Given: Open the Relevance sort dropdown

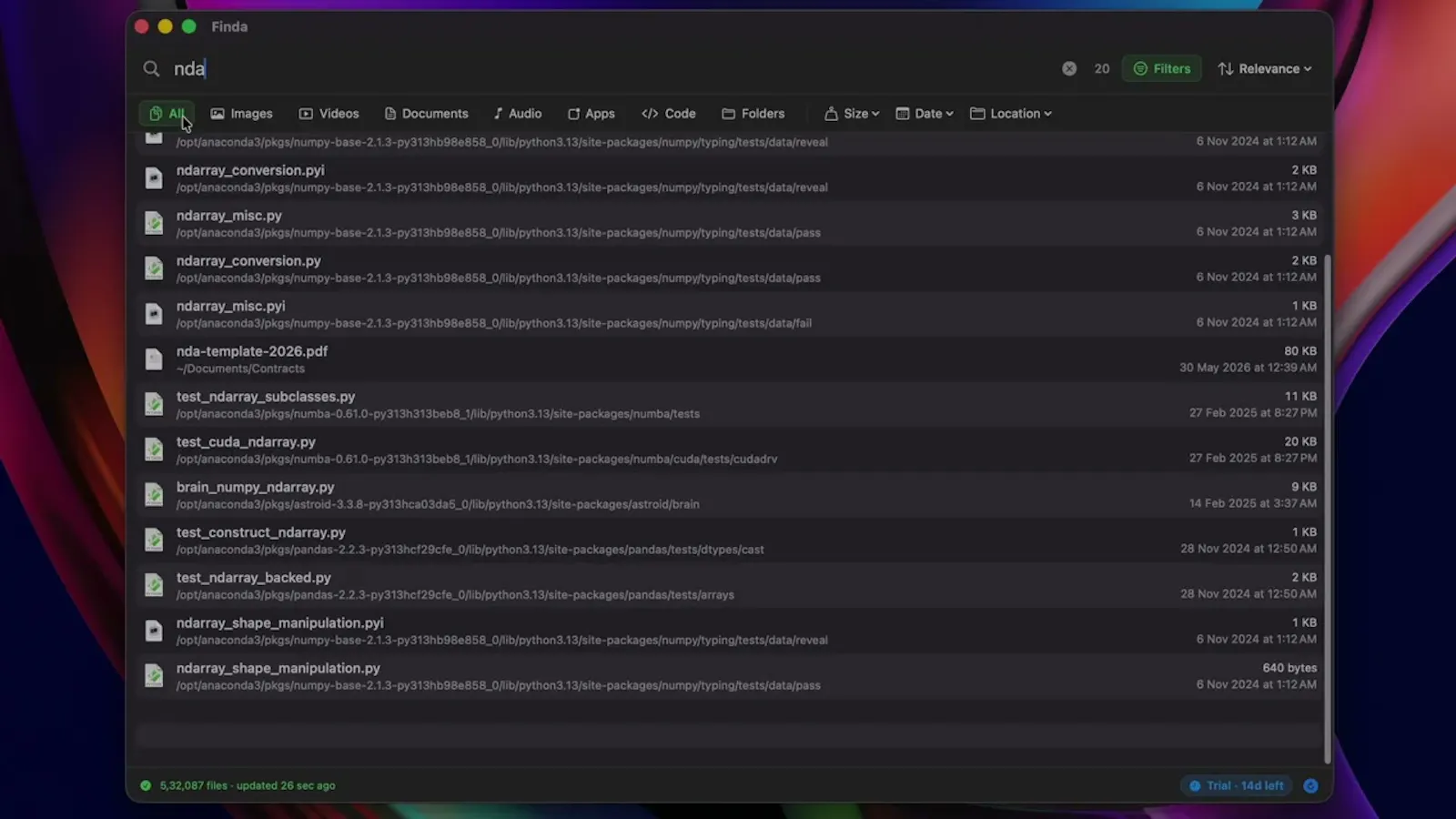Looking at the screenshot, I should tap(1265, 68).
